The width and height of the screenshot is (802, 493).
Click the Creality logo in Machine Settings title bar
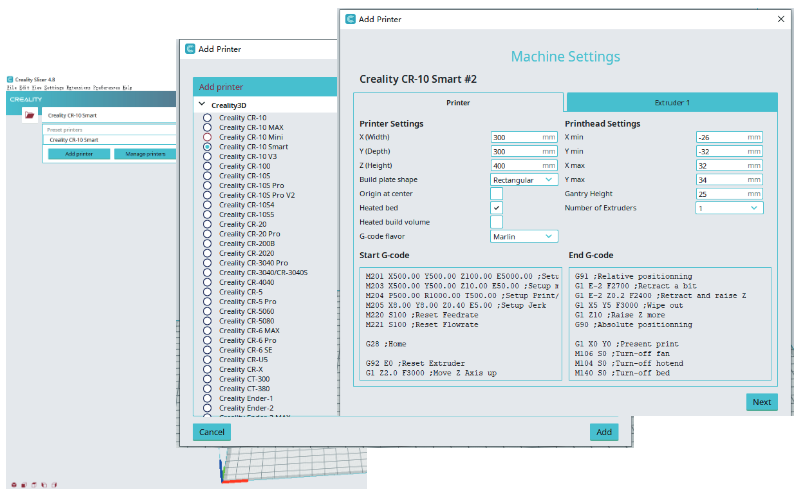click(x=350, y=18)
